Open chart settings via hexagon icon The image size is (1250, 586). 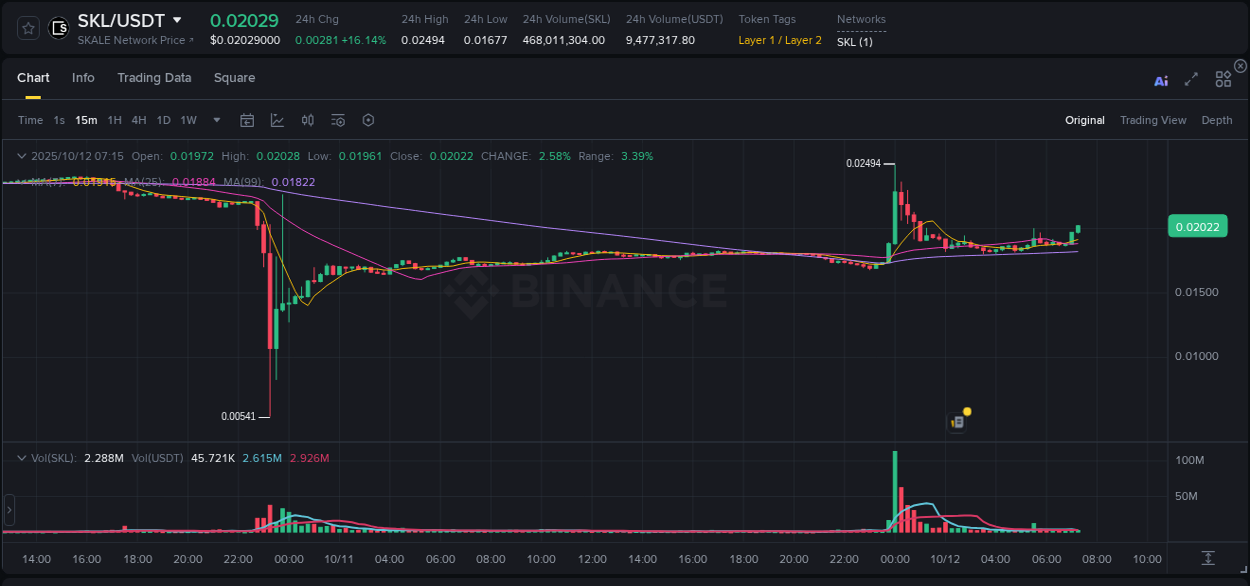(x=368, y=120)
